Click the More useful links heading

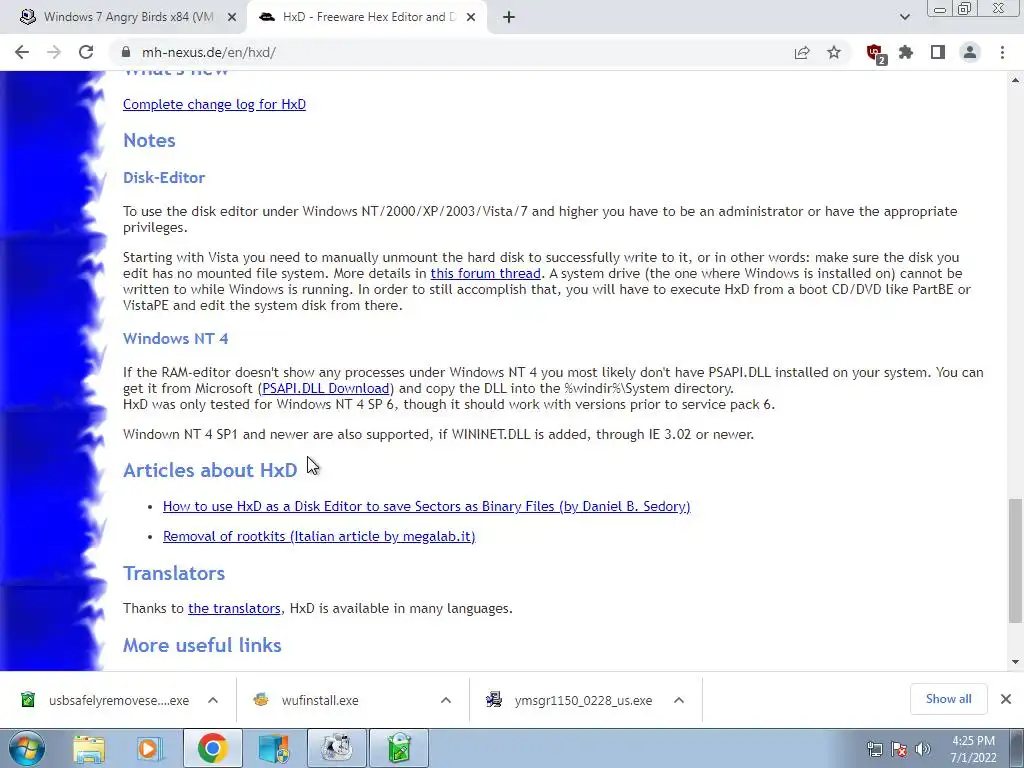[202, 645]
